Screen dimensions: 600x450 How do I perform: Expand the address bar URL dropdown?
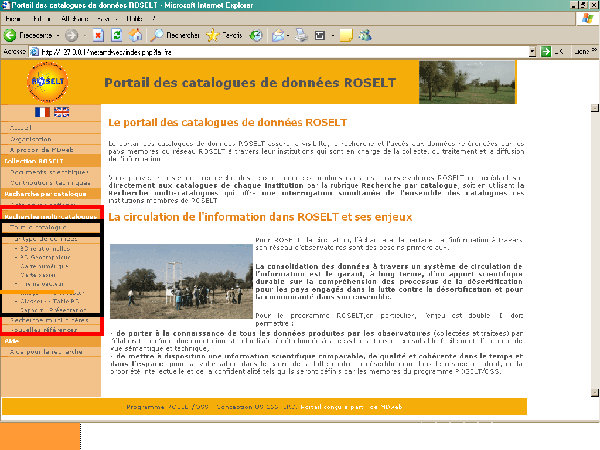532,52
